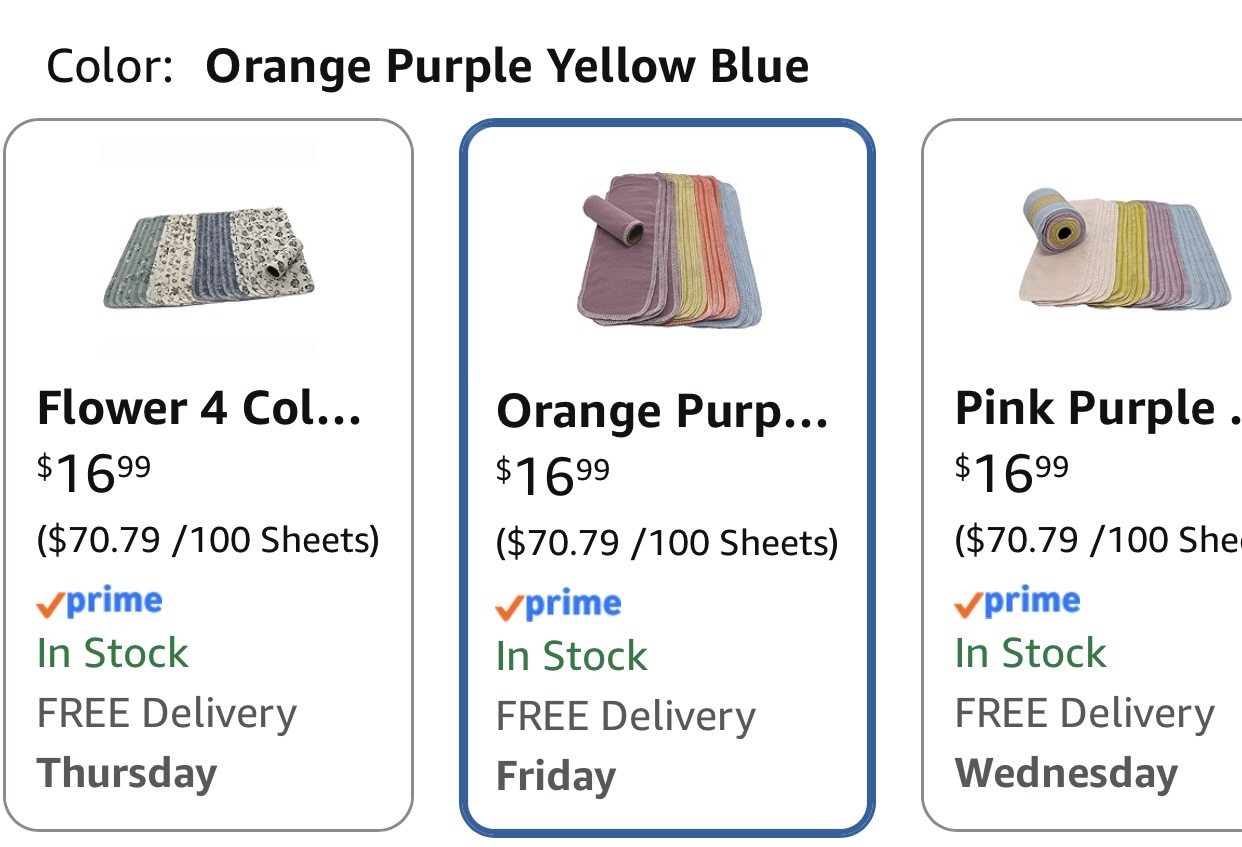This screenshot has width=1242, height=847.
Task: Click the Prime logo on the Flower card
Action: point(99,601)
